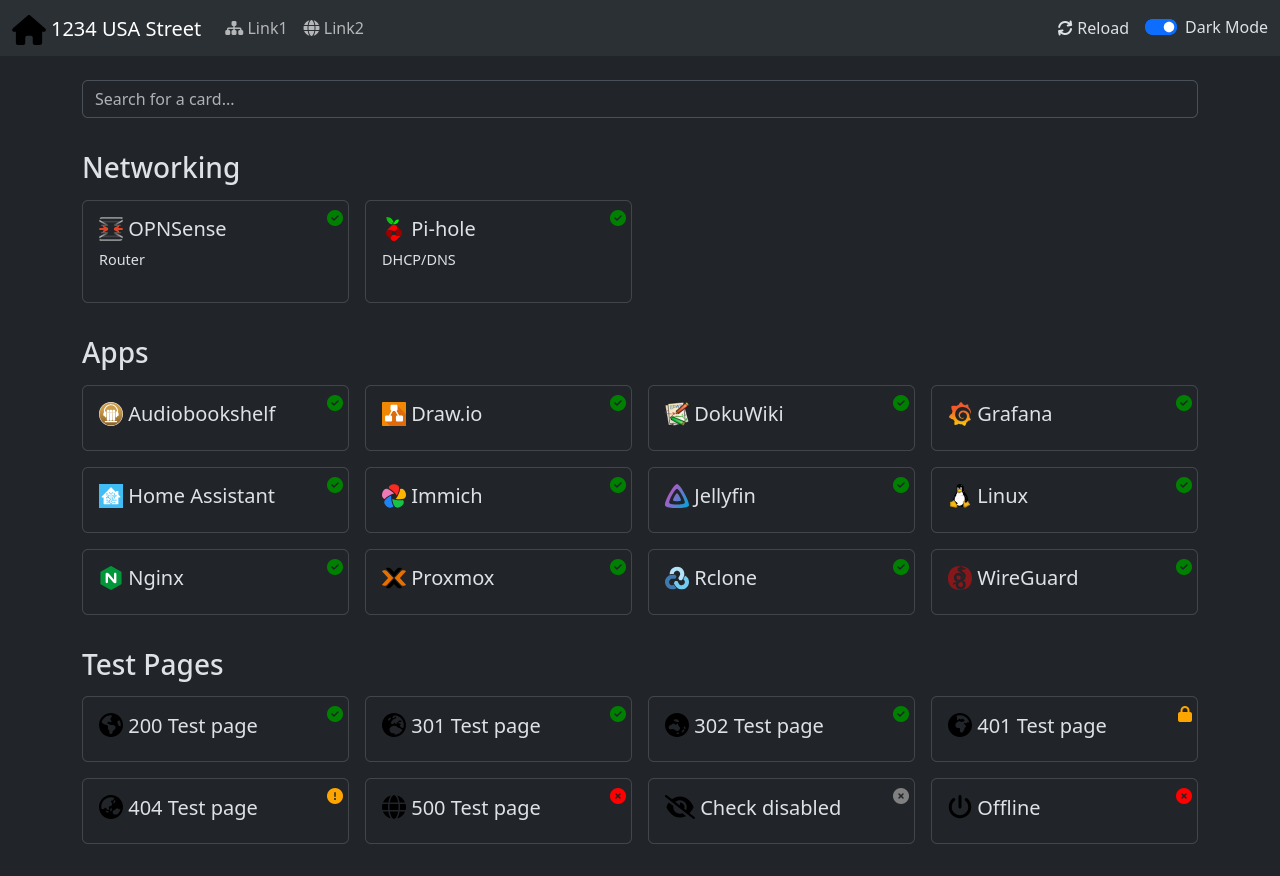The height and width of the screenshot is (876, 1280).
Task: Open the Home Assistant card
Action: tap(215, 500)
